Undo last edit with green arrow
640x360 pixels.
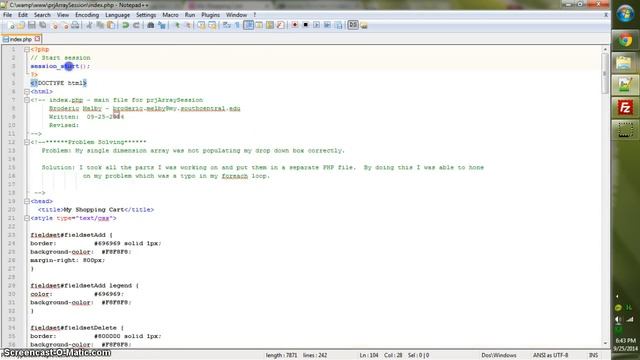click(x=126, y=25)
